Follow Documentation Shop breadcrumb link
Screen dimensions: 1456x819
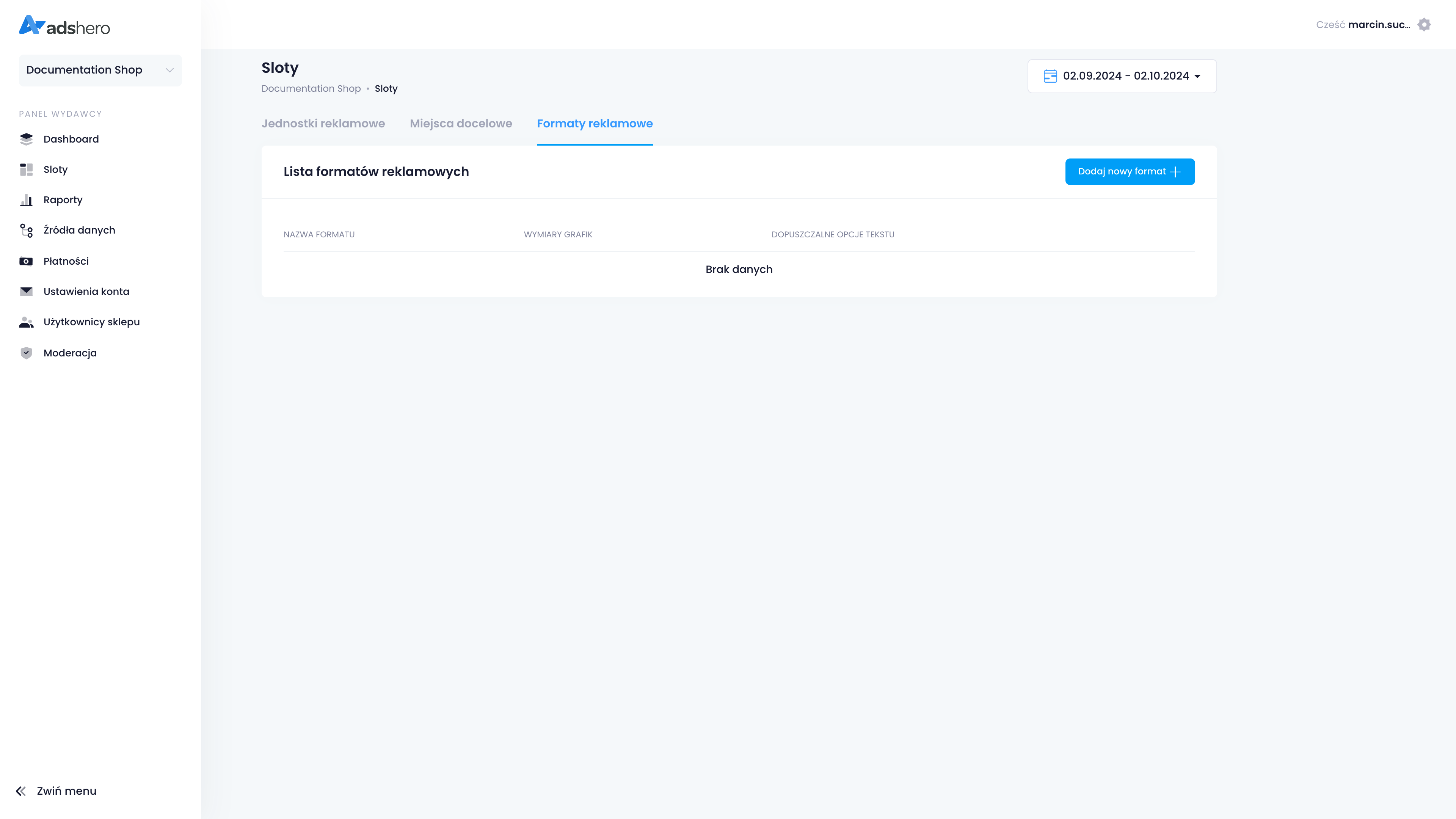[x=311, y=89]
